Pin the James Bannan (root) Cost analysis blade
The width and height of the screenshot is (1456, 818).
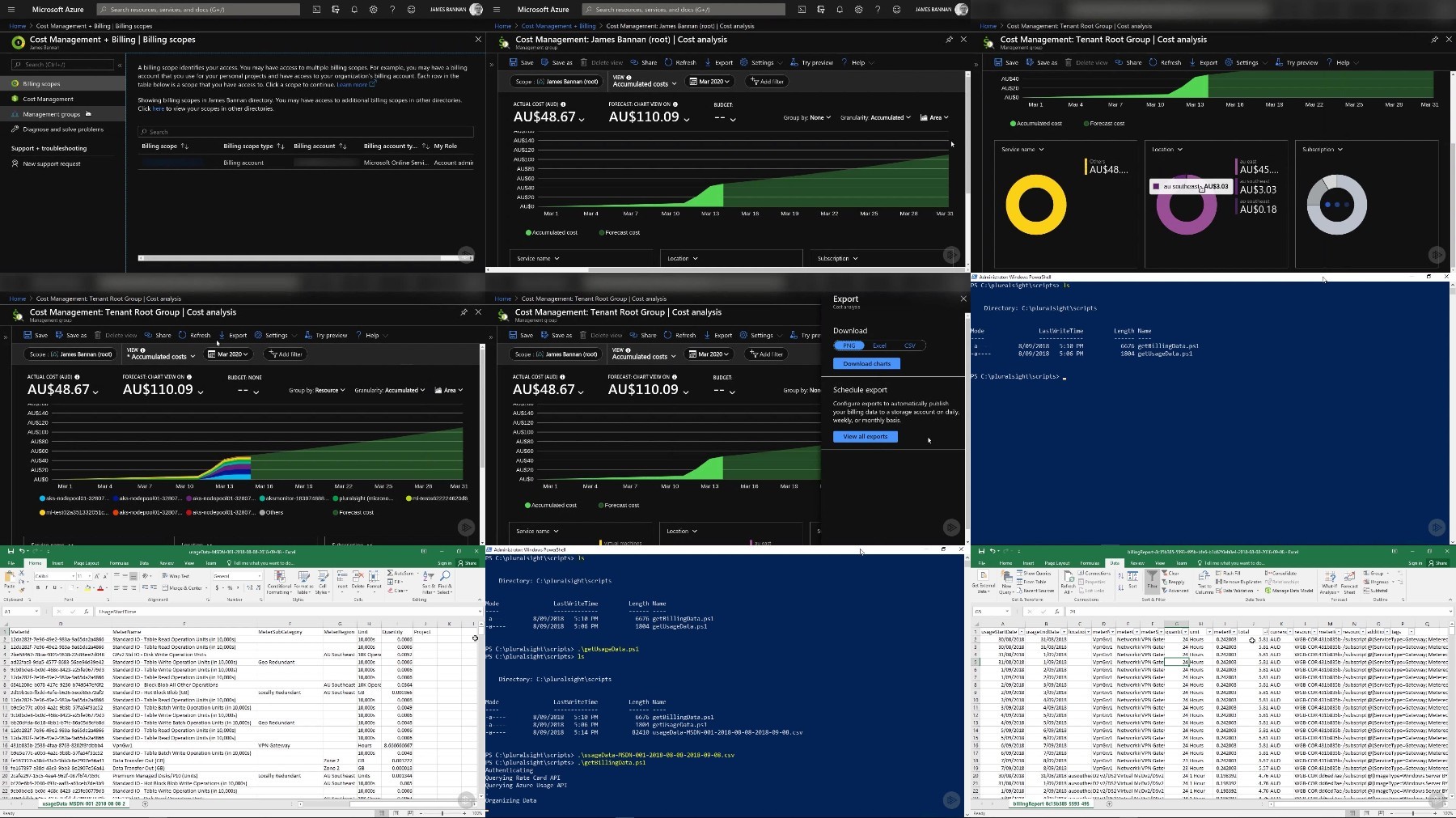pyautogui.click(x=948, y=40)
